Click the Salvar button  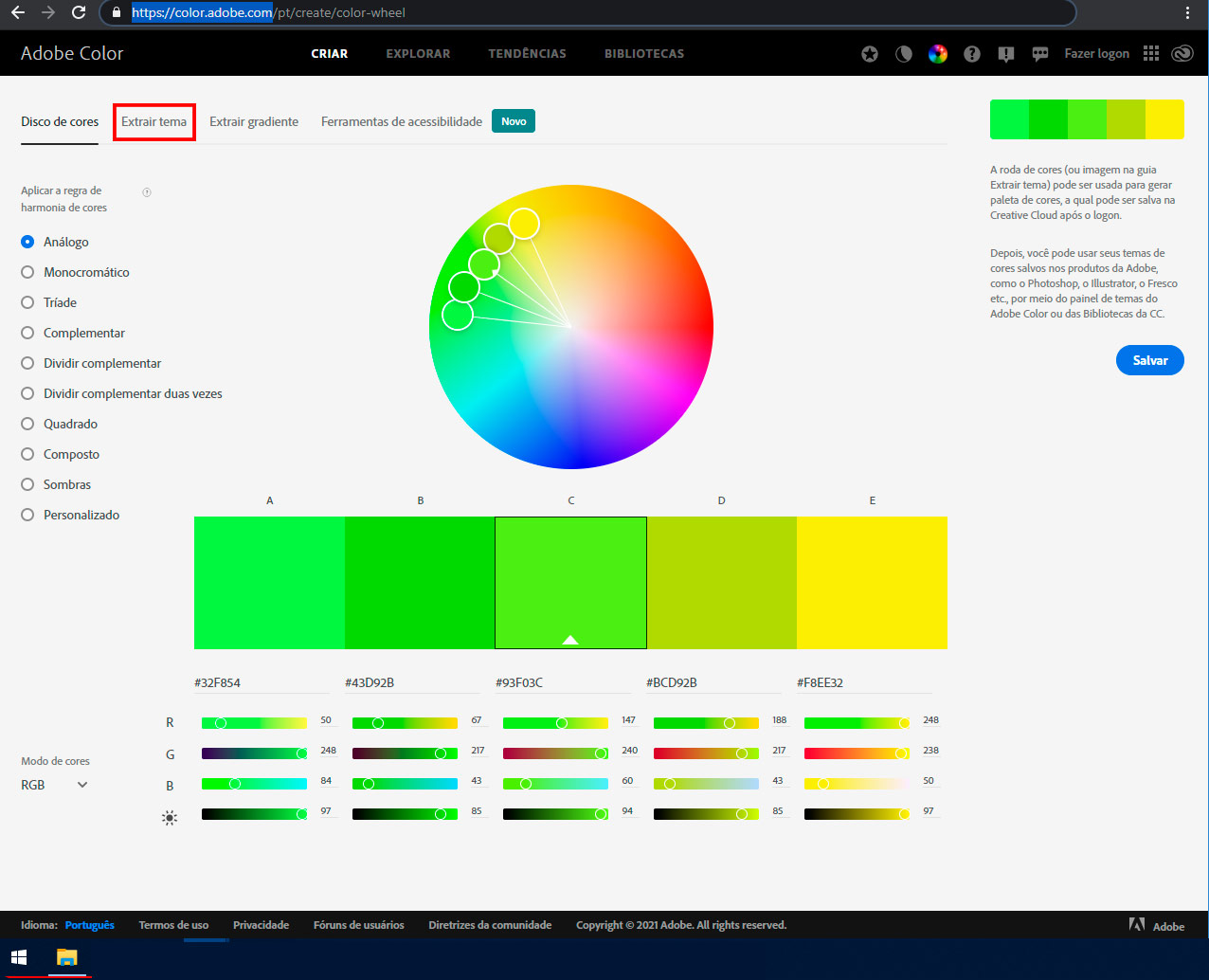[x=1150, y=360]
